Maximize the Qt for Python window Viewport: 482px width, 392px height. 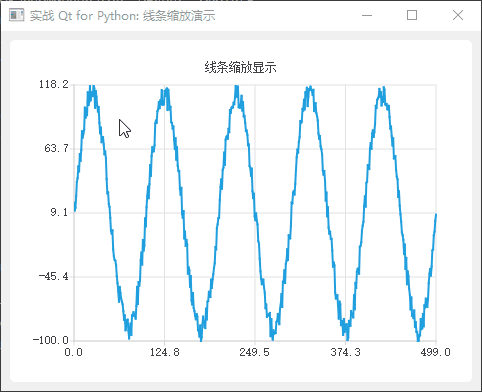(412, 15)
